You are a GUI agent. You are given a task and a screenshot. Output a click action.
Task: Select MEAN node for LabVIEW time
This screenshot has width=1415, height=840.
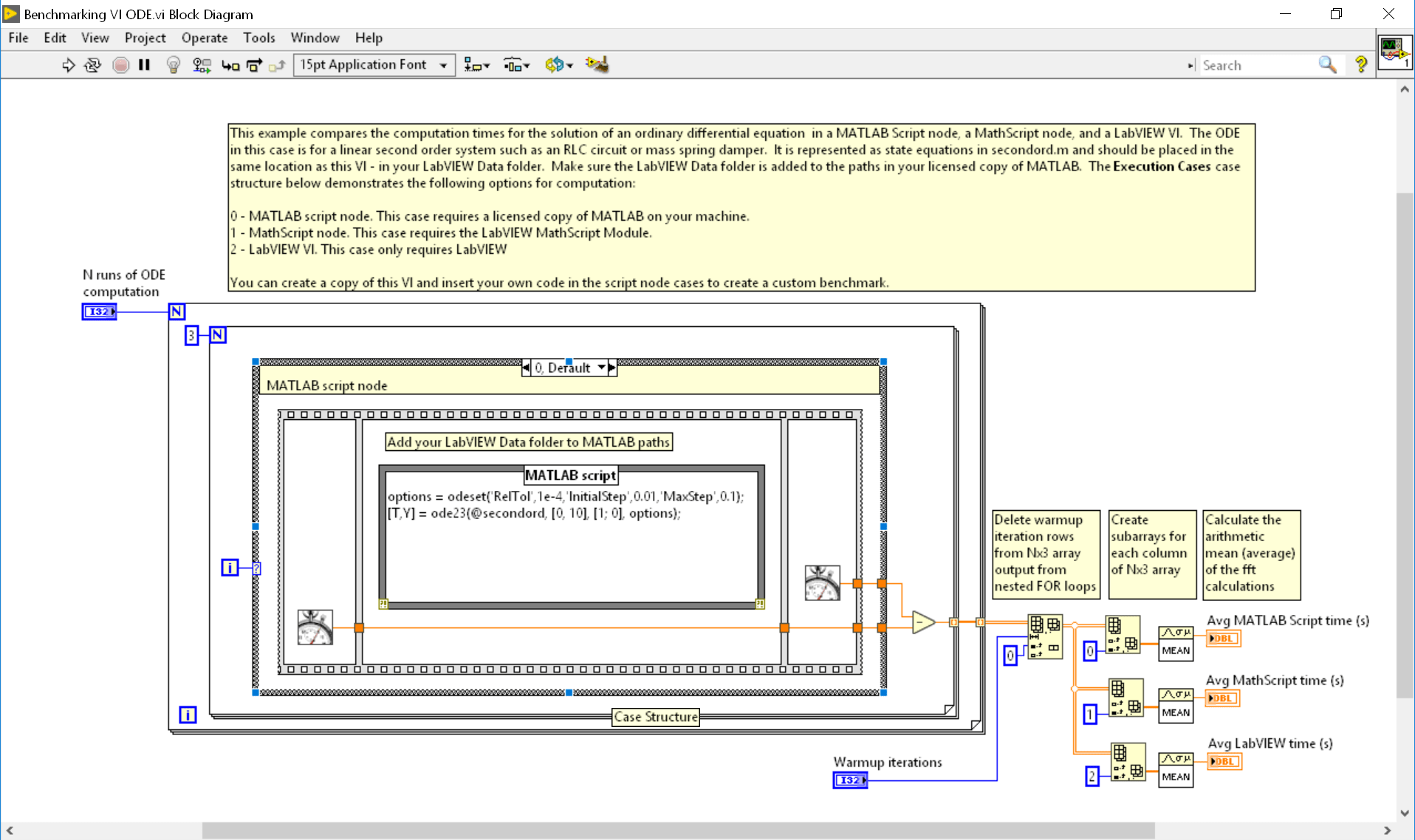pos(1176,769)
